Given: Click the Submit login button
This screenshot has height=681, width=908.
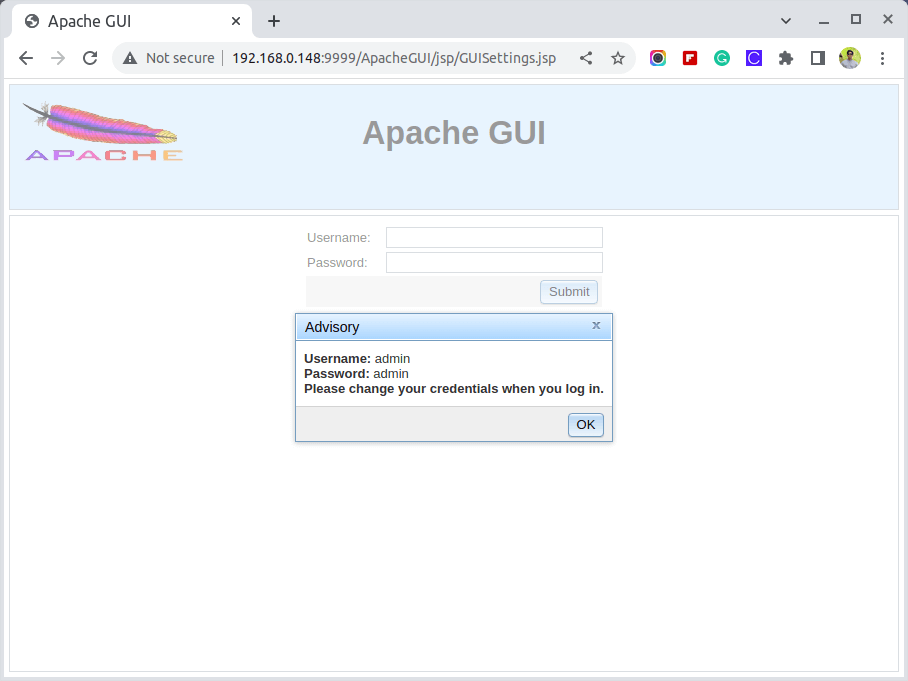Looking at the screenshot, I should tap(569, 292).
